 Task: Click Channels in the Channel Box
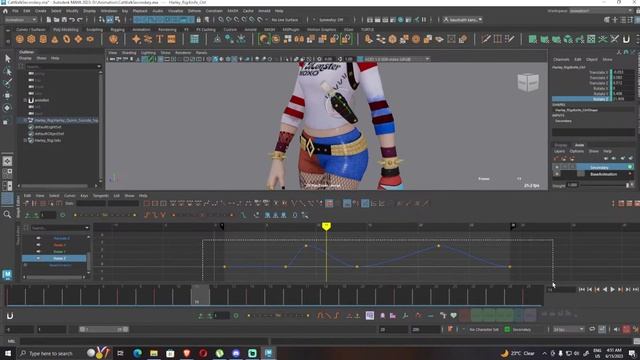pos(561,60)
